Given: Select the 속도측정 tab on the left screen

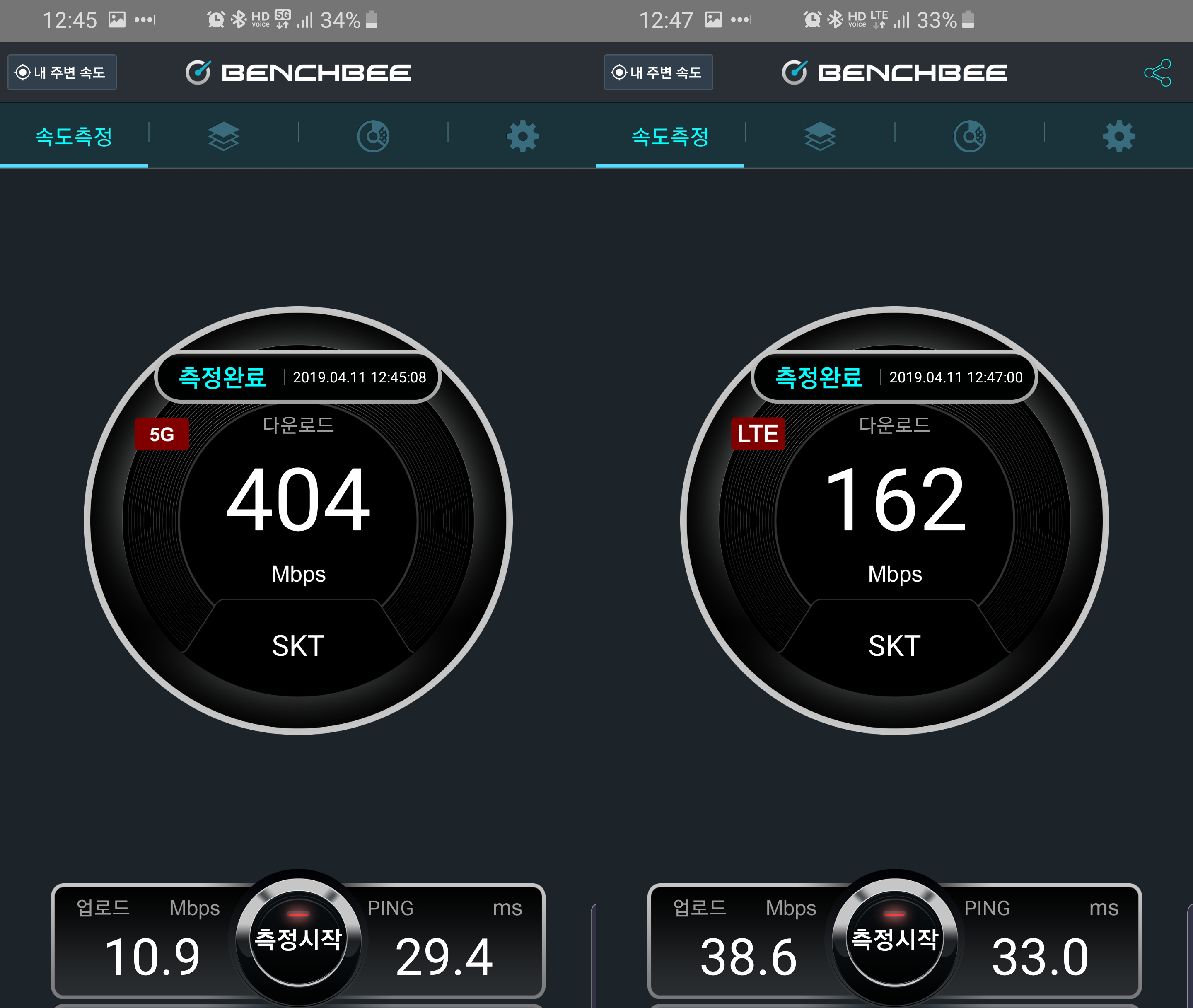Looking at the screenshot, I should pyautogui.click(x=74, y=136).
